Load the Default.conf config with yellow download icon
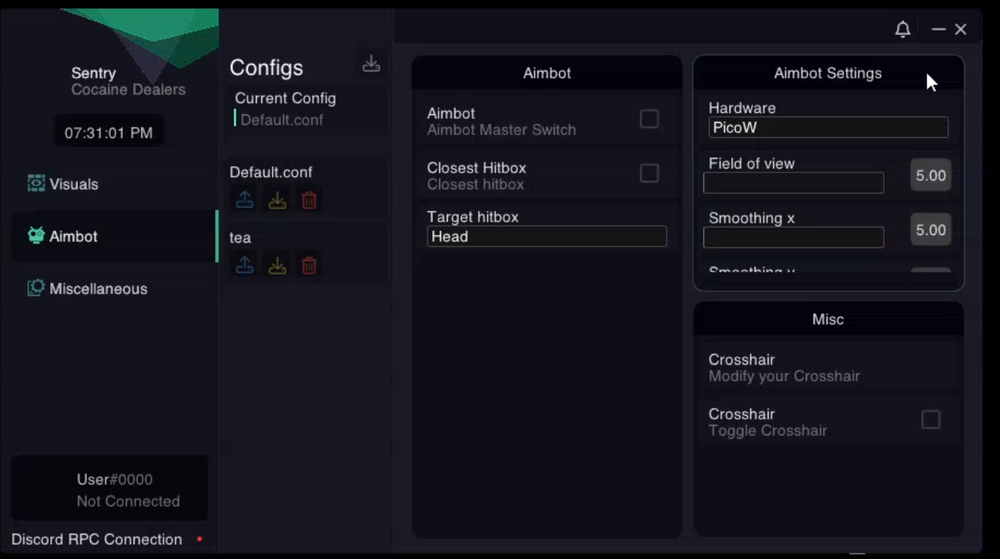1000x559 pixels. tap(277, 200)
